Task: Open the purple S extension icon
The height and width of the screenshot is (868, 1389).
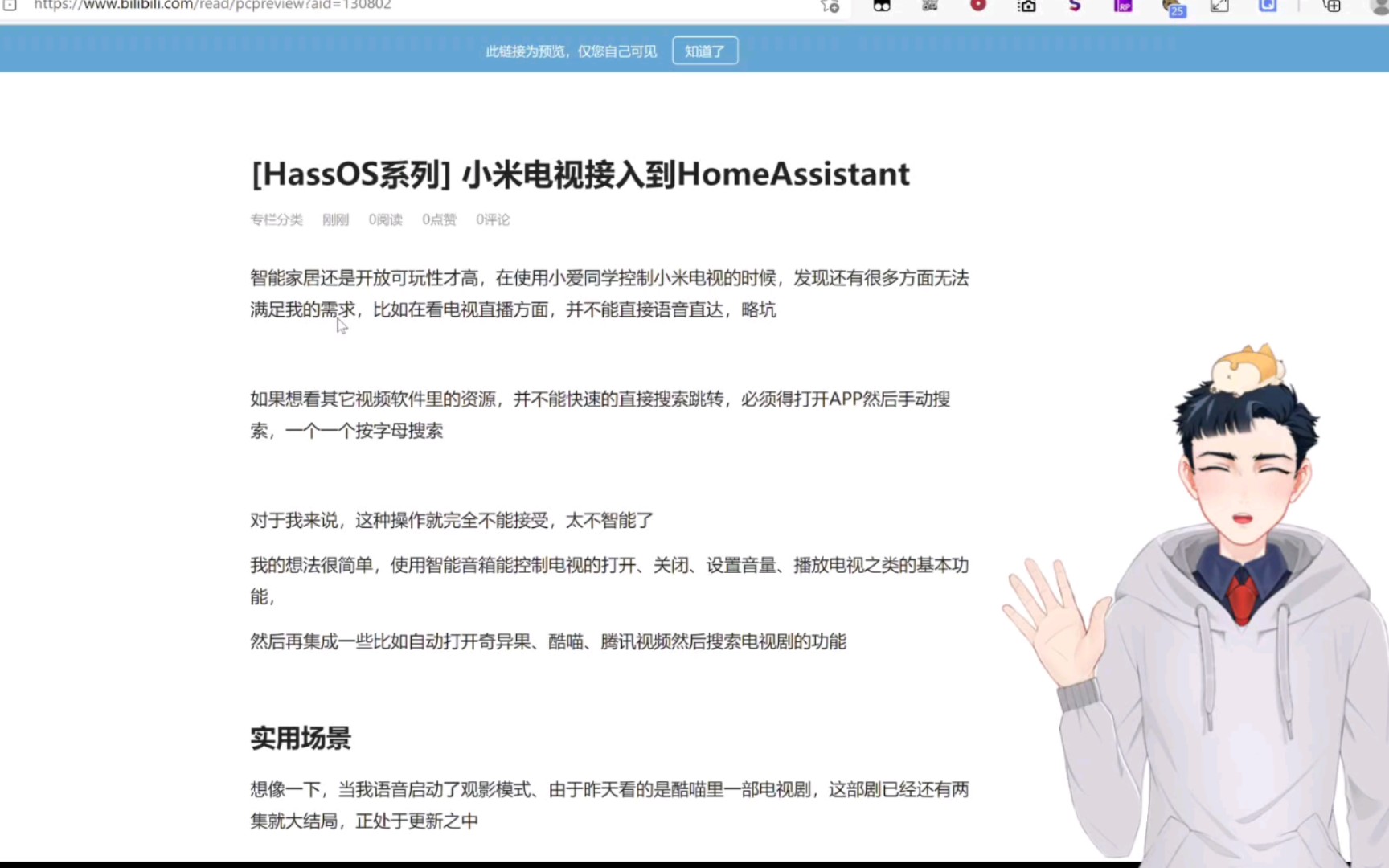Action: (x=1075, y=6)
